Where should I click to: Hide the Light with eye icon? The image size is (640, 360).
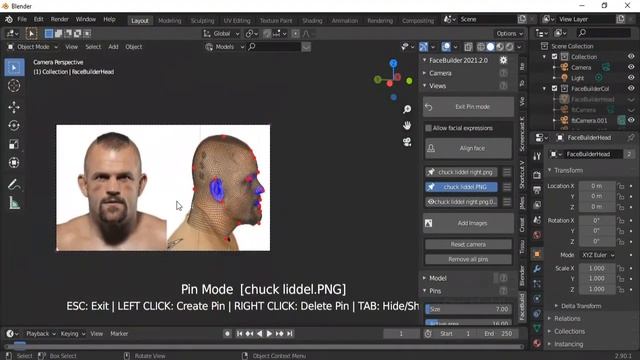point(631,78)
